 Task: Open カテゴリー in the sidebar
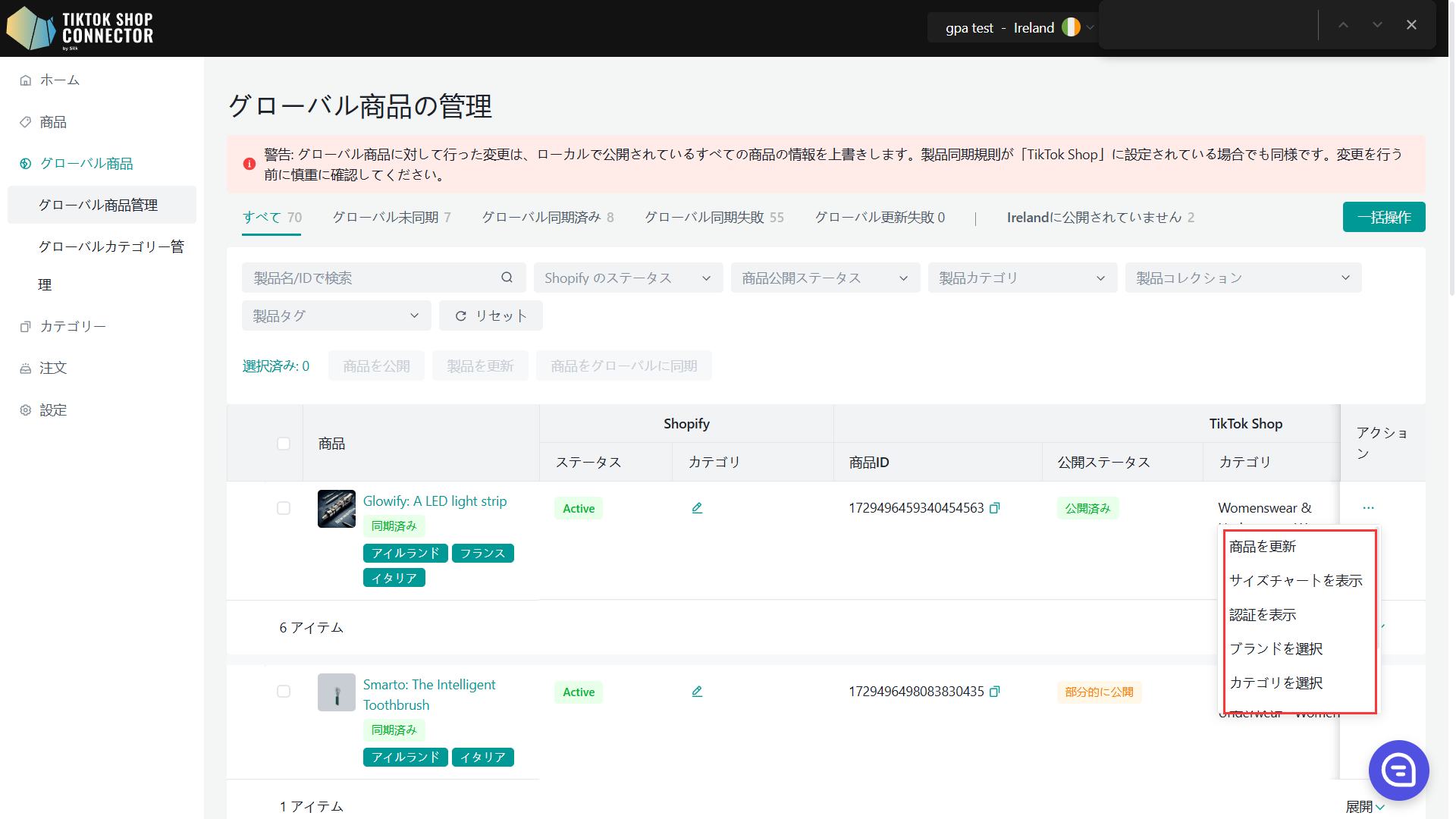tap(73, 326)
